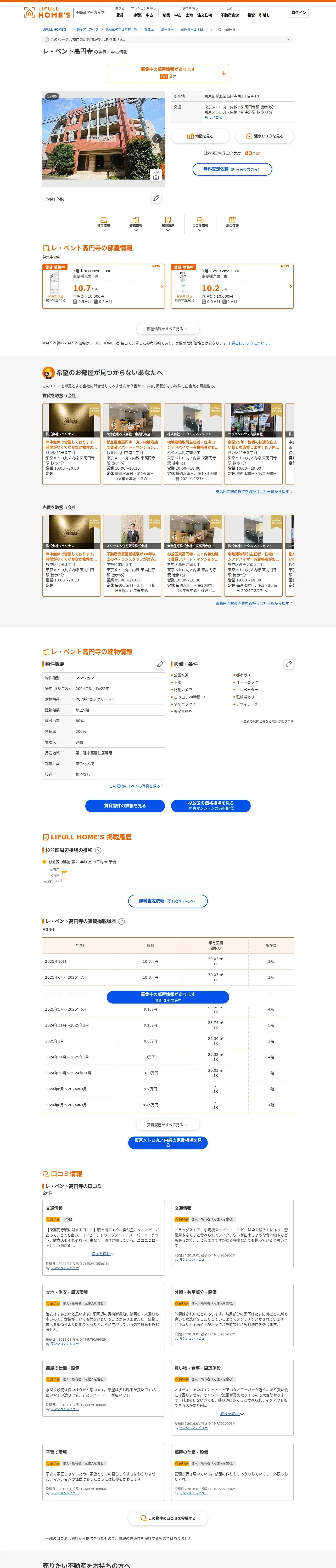Click the pencil edit icon beside 物件概要
Screen dimensions: 336x1568
pyautogui.click(x=160, y=664)
